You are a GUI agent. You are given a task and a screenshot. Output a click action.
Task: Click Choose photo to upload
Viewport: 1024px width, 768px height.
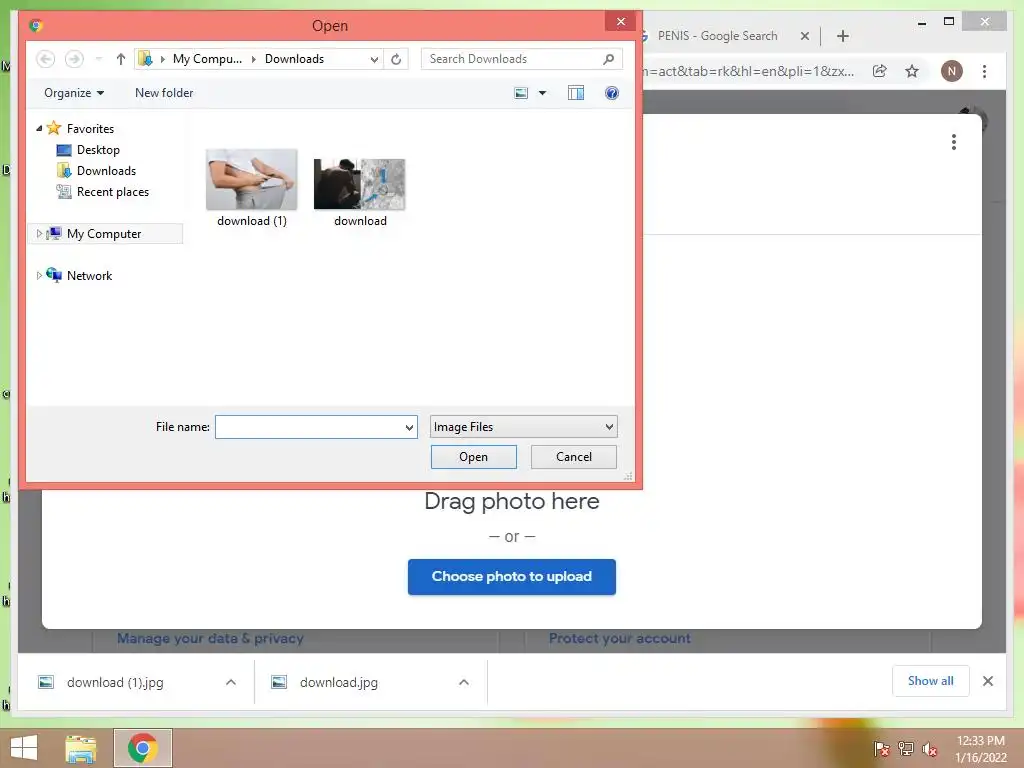(511, 577)
